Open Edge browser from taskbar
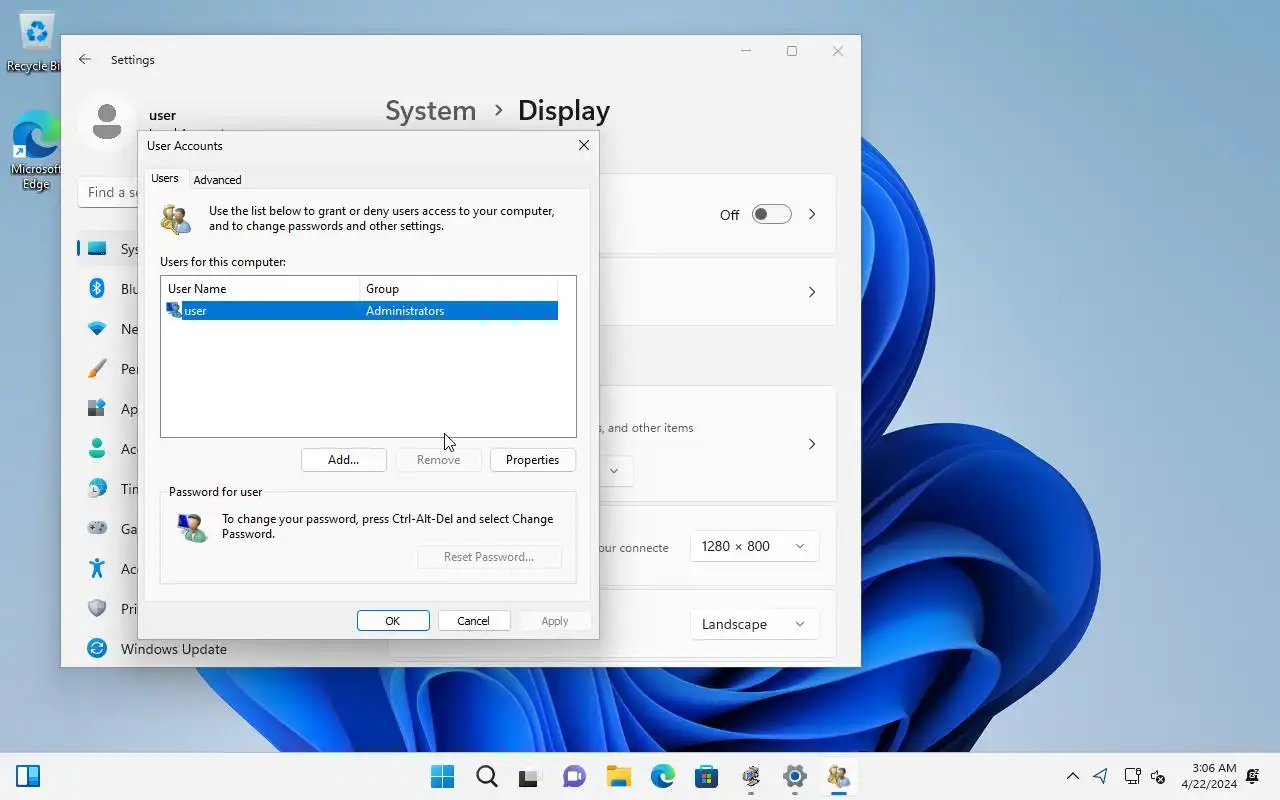Image resolution: width=1280 pixels, height=800 pixels. 662,777
